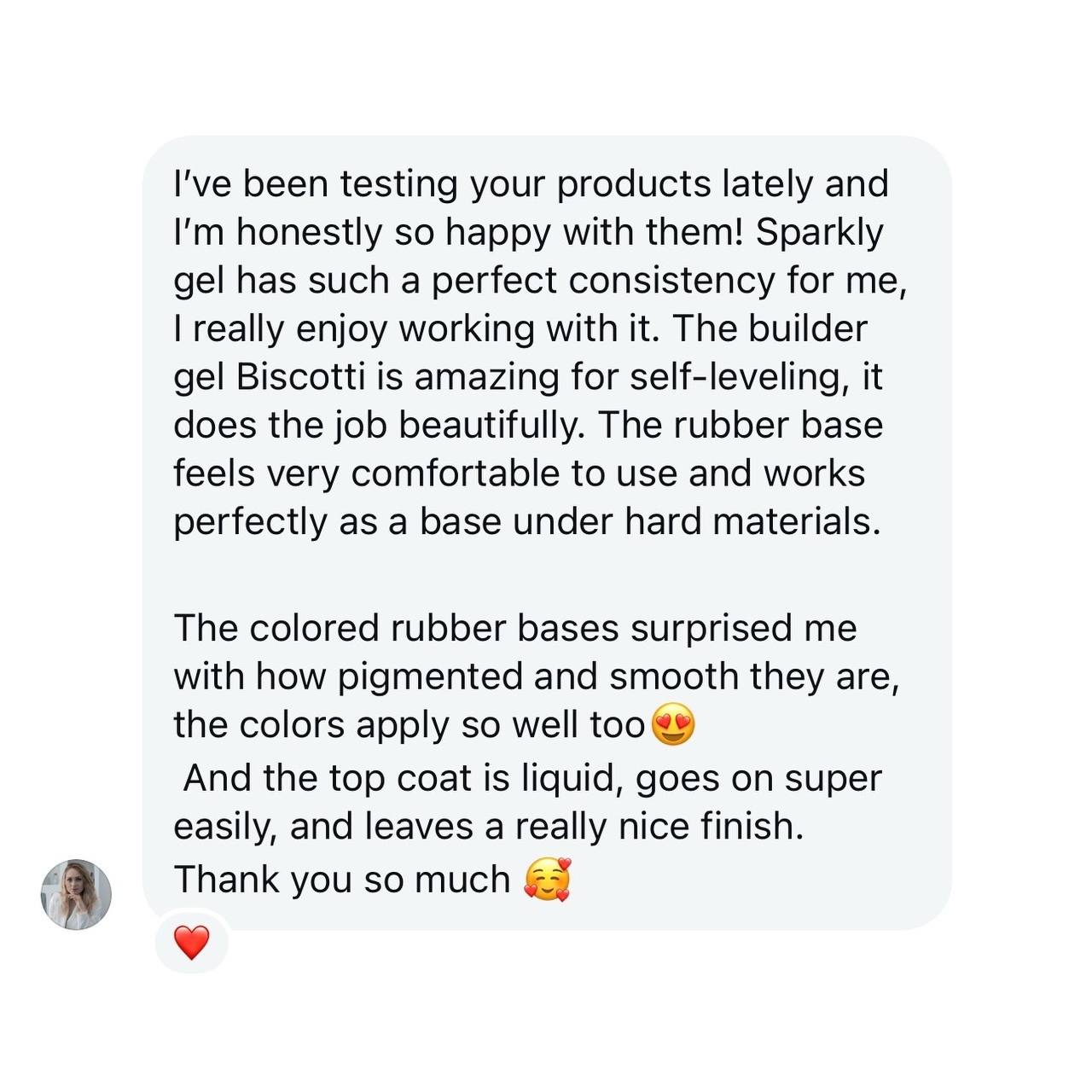Select the word Biscotti in the message
Viewport: 1092px width, 1092px height.
click(x=301, y=377)
